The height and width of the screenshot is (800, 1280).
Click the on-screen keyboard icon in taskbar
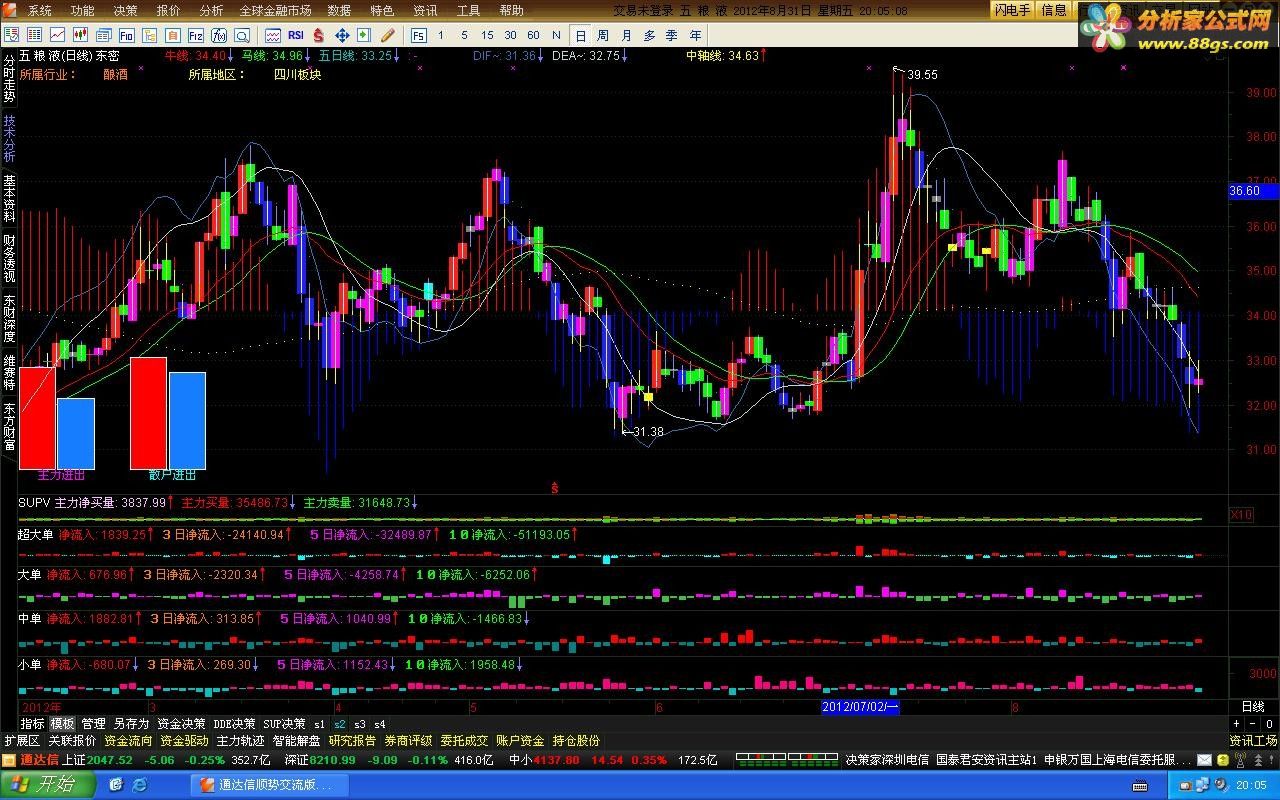pos(1140,785)
